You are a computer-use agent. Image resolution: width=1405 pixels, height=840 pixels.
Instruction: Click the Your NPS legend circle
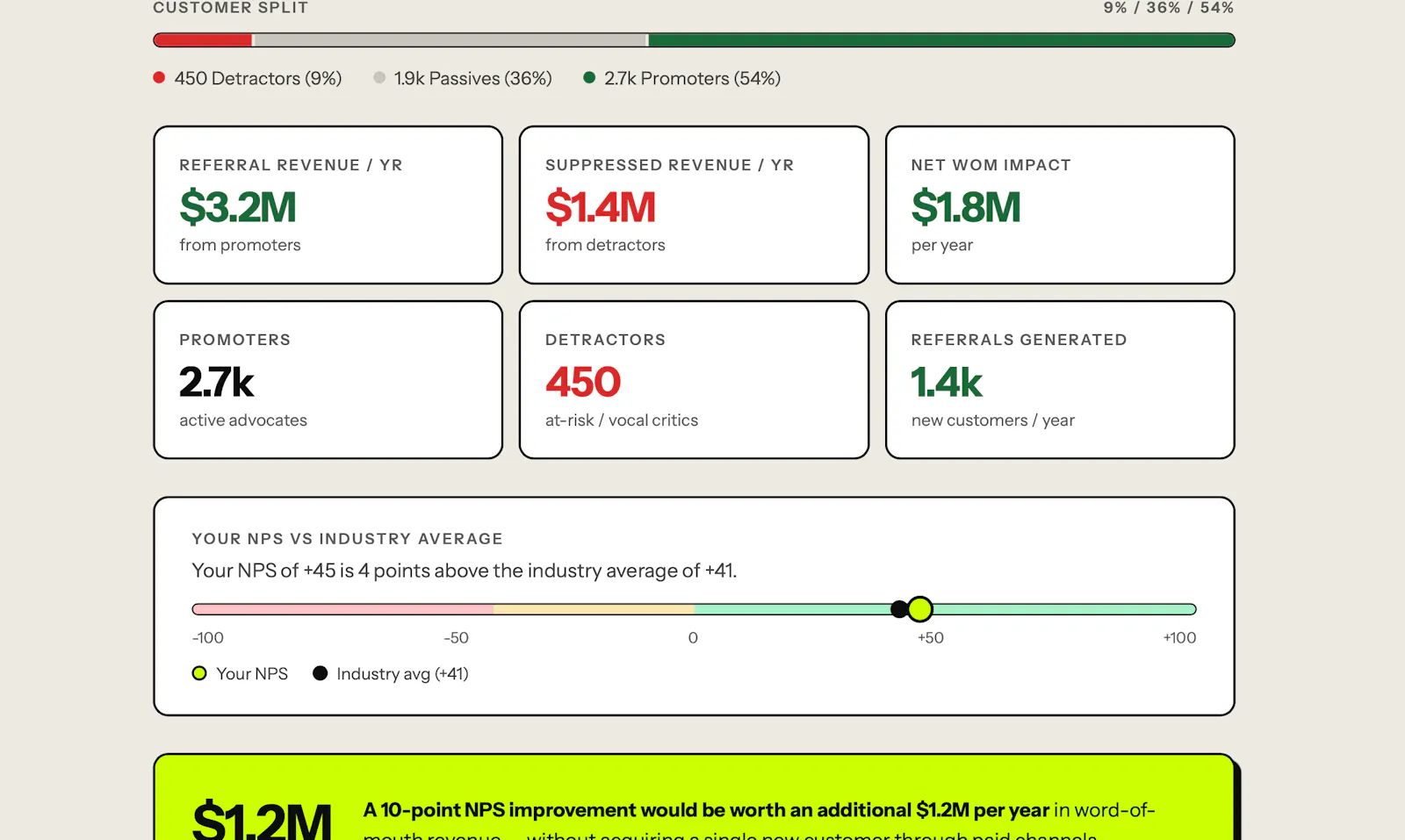point(199,673)
